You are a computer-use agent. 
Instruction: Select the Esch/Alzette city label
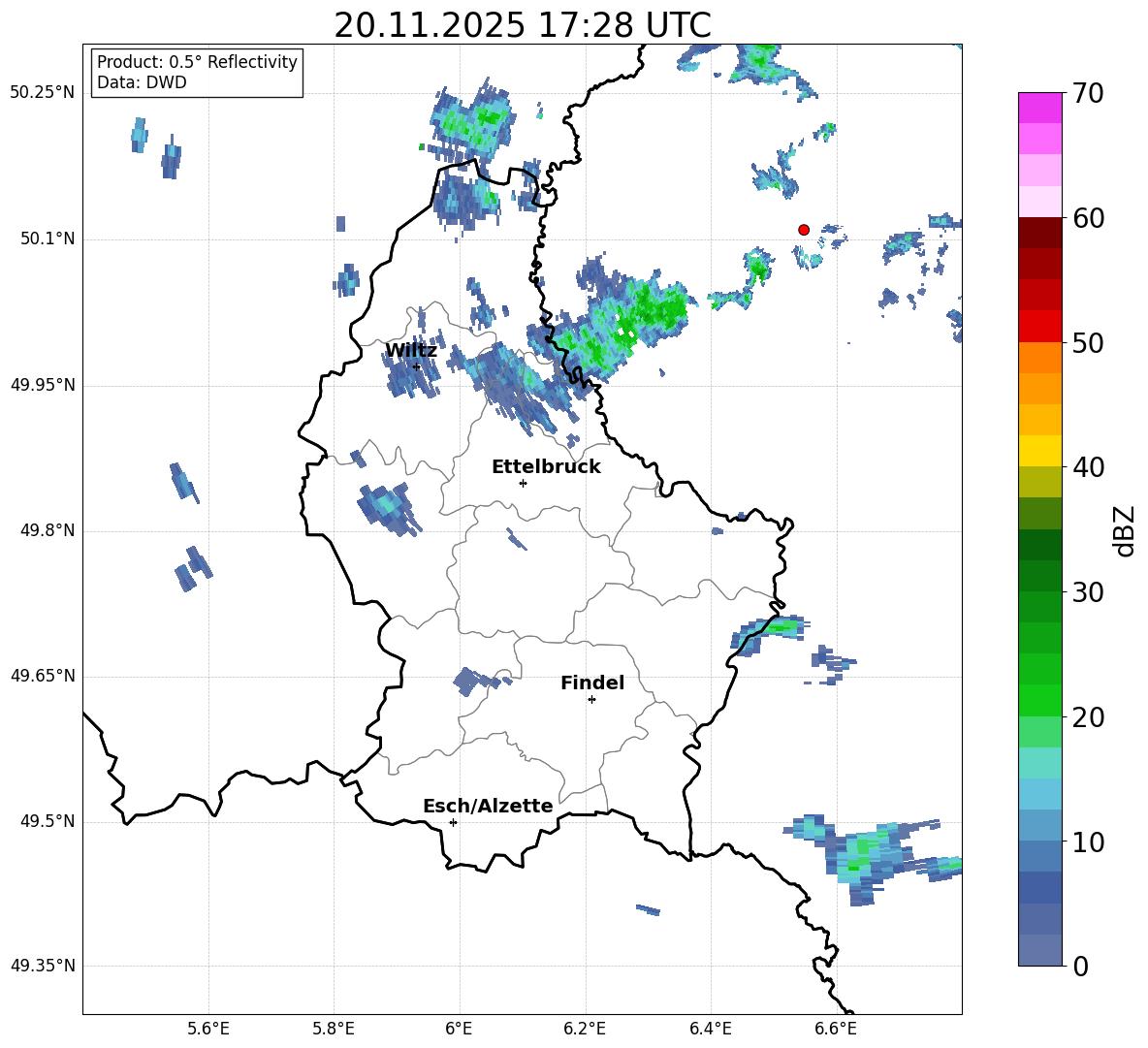point(488,806)
